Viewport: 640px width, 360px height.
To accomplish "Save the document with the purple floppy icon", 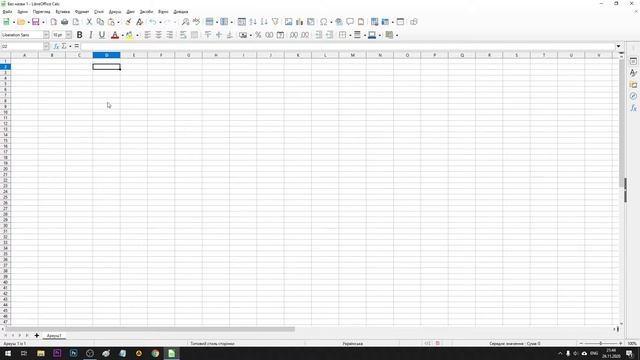I will (36, 22).
